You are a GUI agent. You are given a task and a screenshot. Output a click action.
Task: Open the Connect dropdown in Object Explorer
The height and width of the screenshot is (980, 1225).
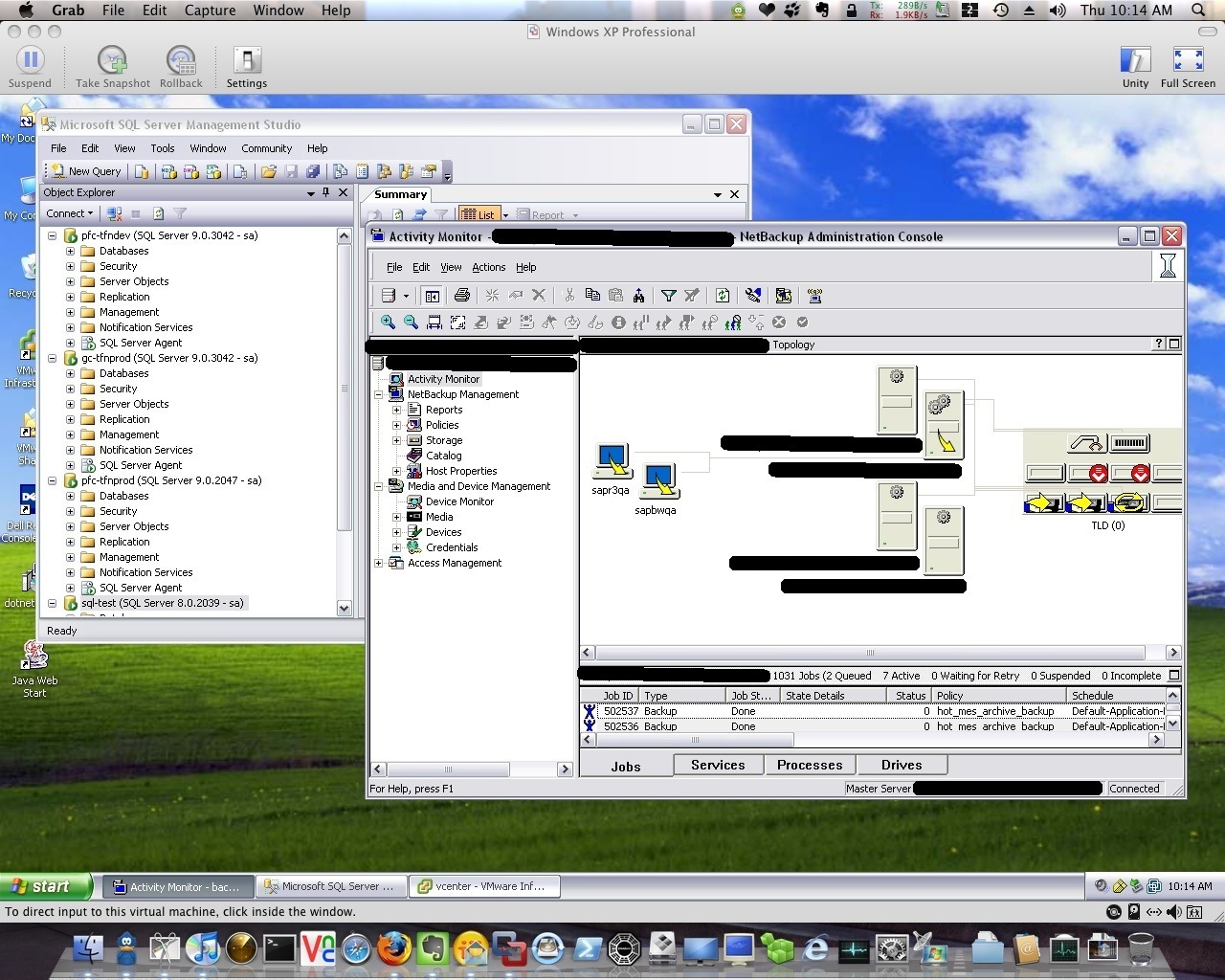(70, 213)
